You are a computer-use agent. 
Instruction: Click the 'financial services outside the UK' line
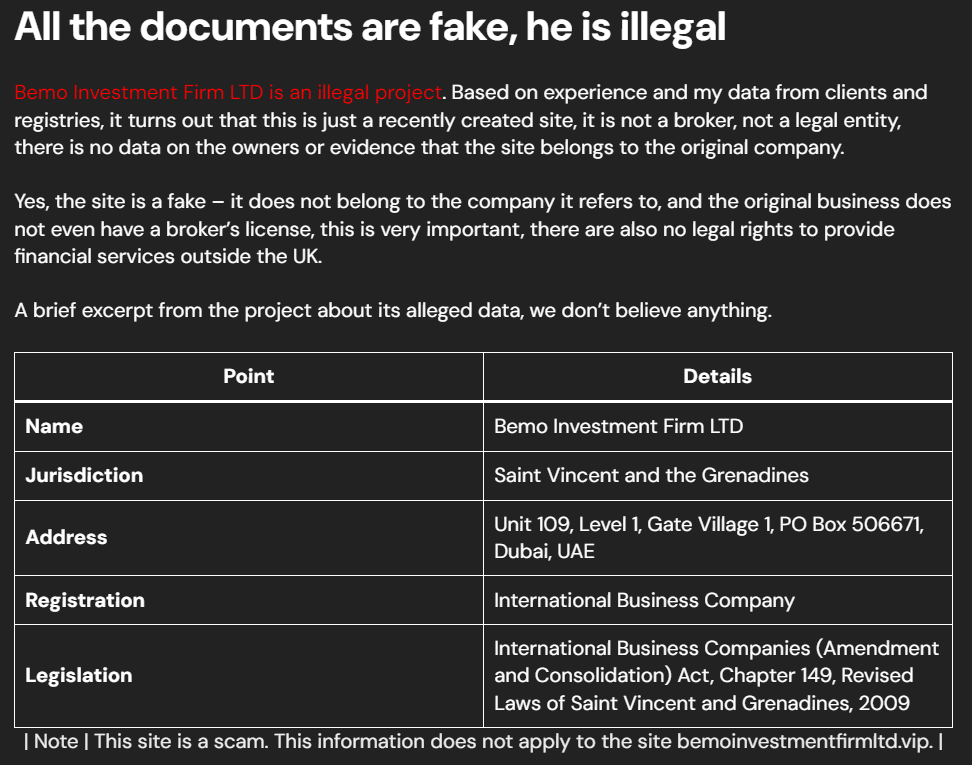point(168,256)
